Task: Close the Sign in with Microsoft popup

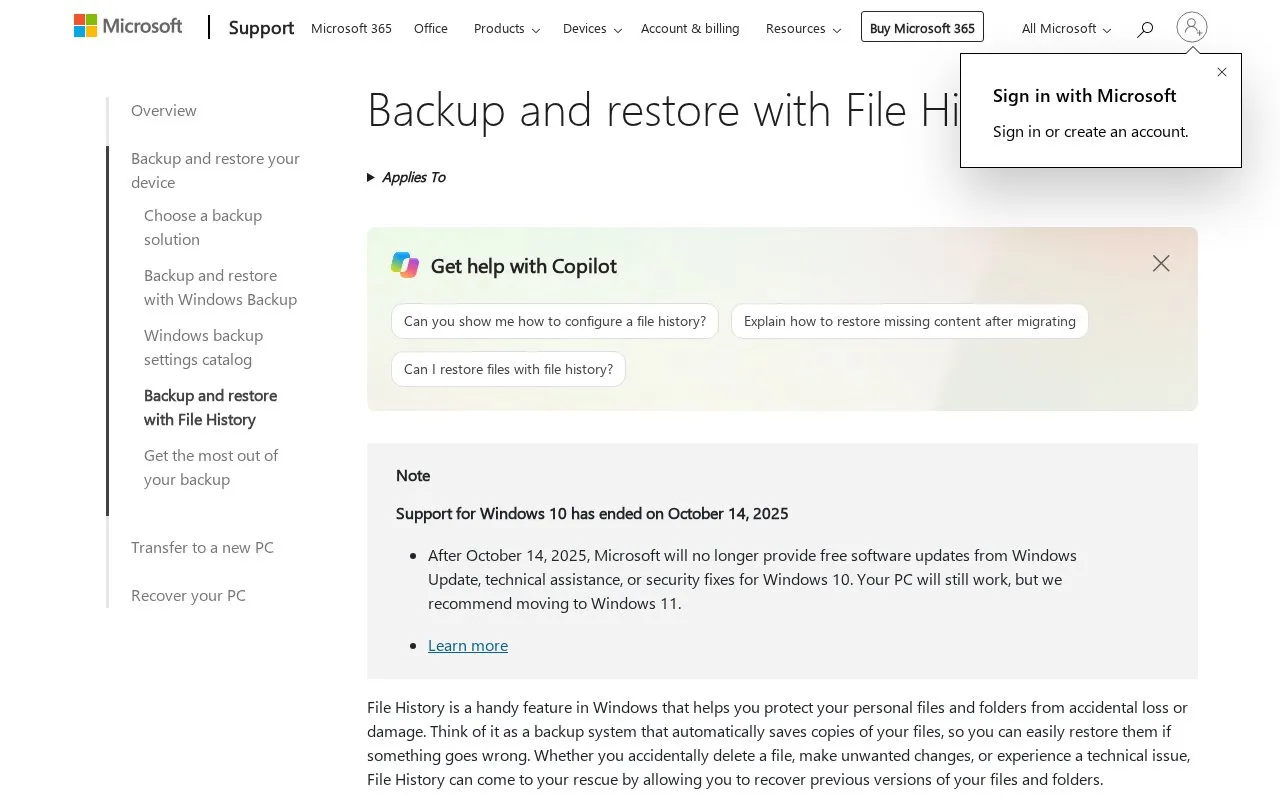Action: tap(1222, 72)
